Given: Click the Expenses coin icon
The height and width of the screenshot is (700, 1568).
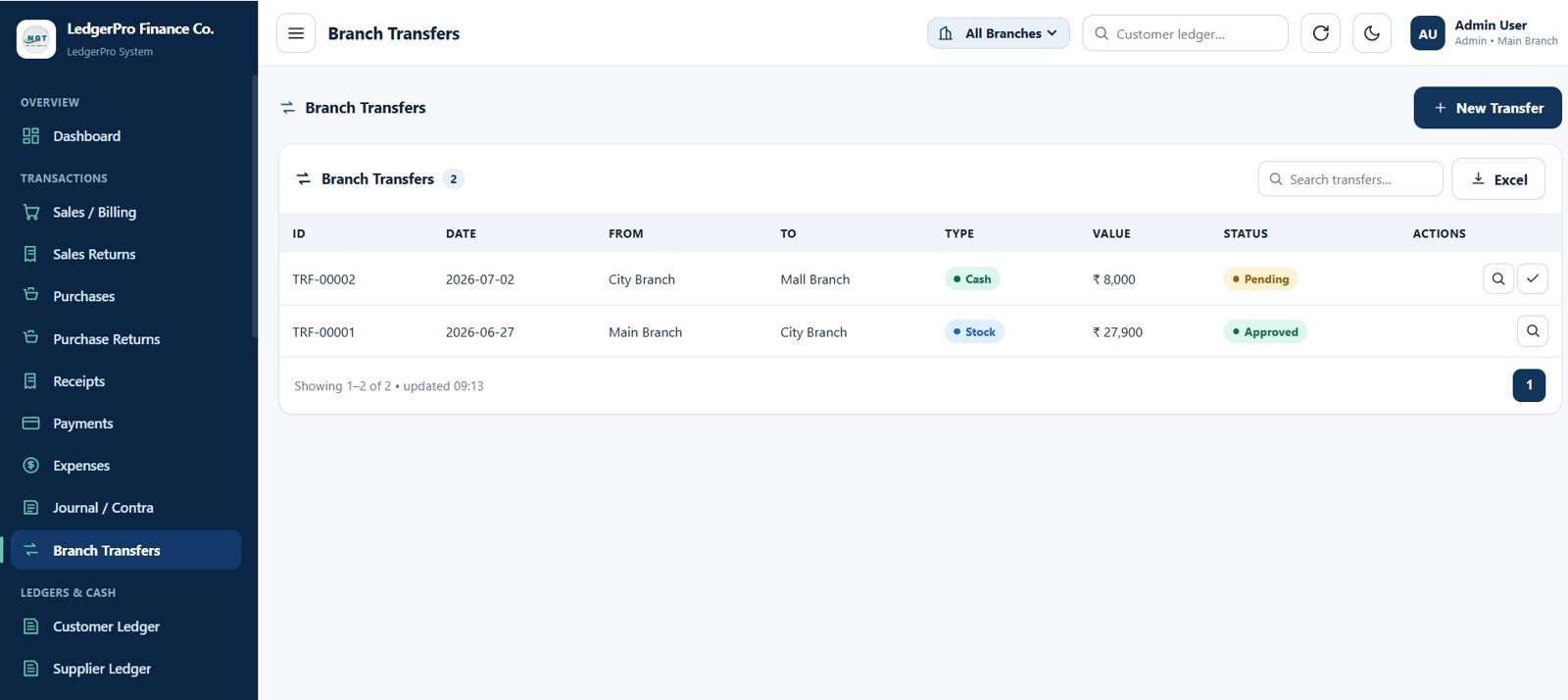Looking at the screenshot, I should (x=31, y=466).
